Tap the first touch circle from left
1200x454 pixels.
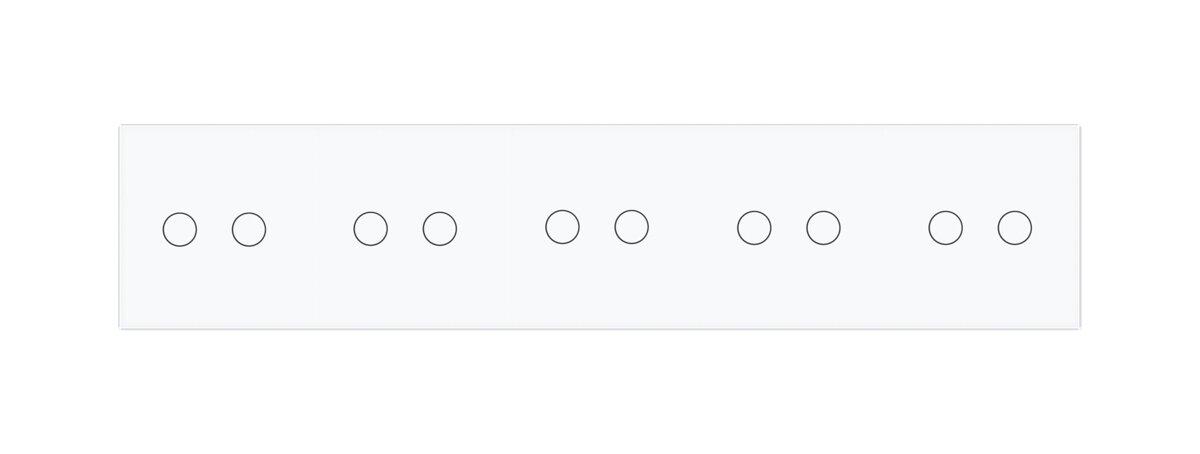180,229
